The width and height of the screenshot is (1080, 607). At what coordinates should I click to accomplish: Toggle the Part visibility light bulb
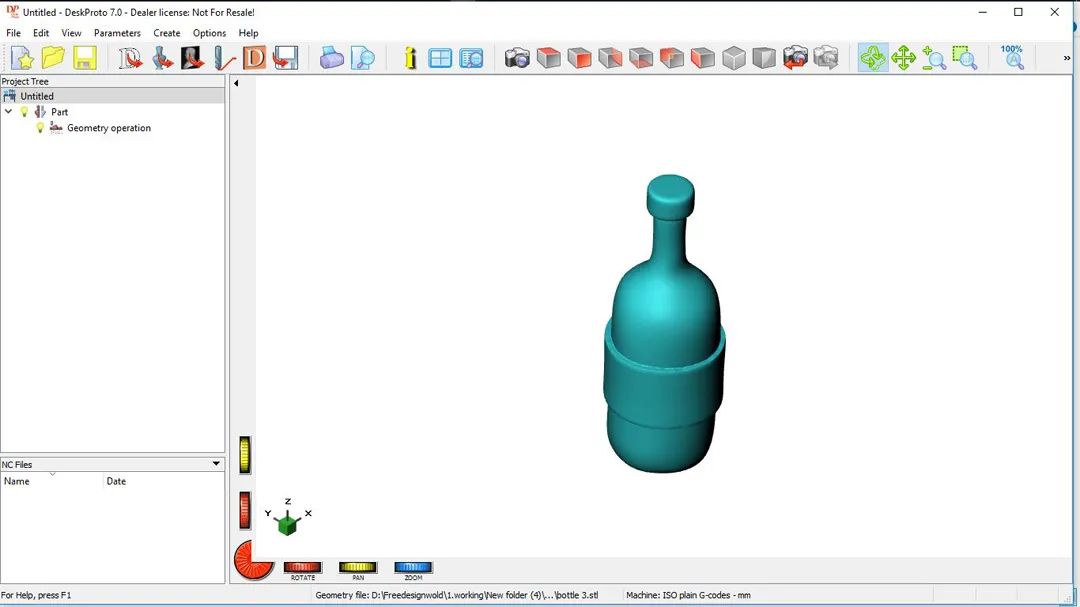tap(25, 112)
